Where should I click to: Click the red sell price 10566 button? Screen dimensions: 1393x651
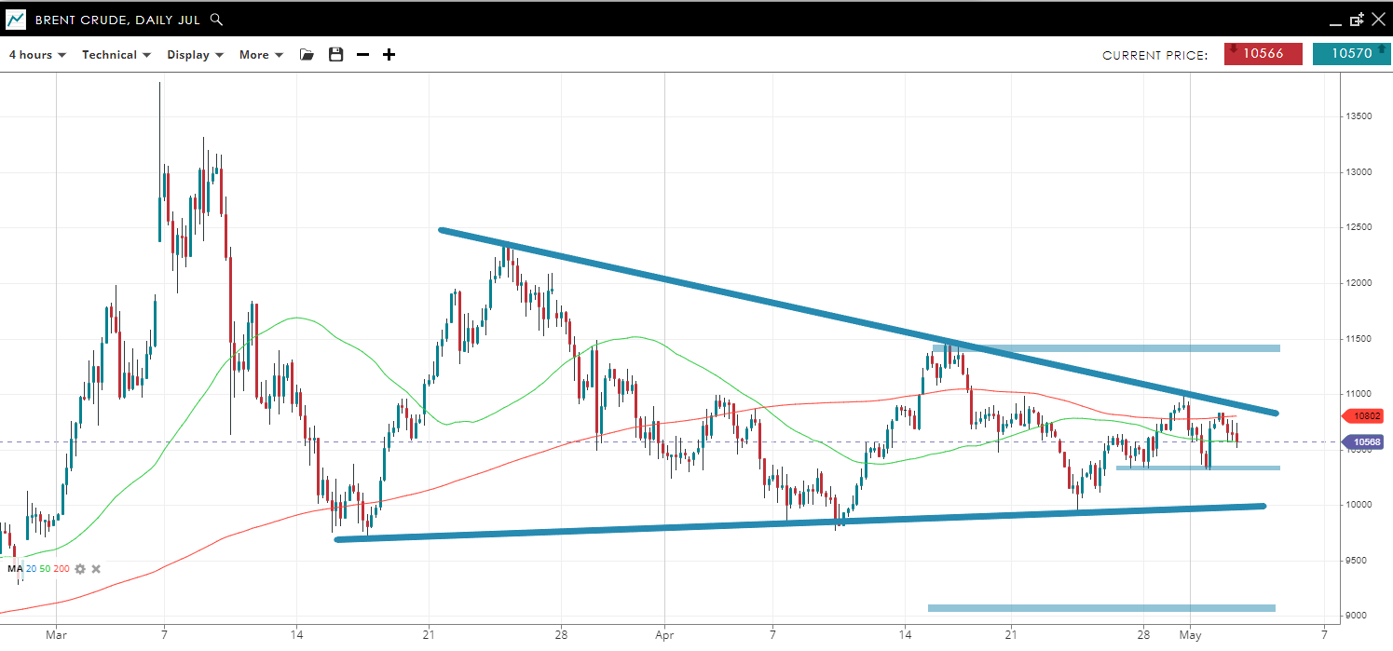(1262, 54)
